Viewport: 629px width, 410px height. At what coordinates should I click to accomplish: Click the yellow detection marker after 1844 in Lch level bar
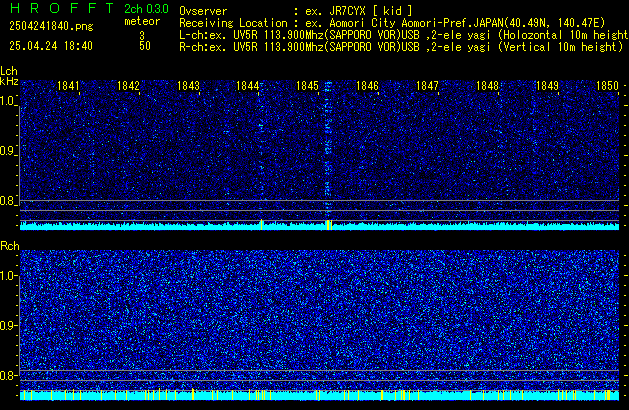pos(262,225)
